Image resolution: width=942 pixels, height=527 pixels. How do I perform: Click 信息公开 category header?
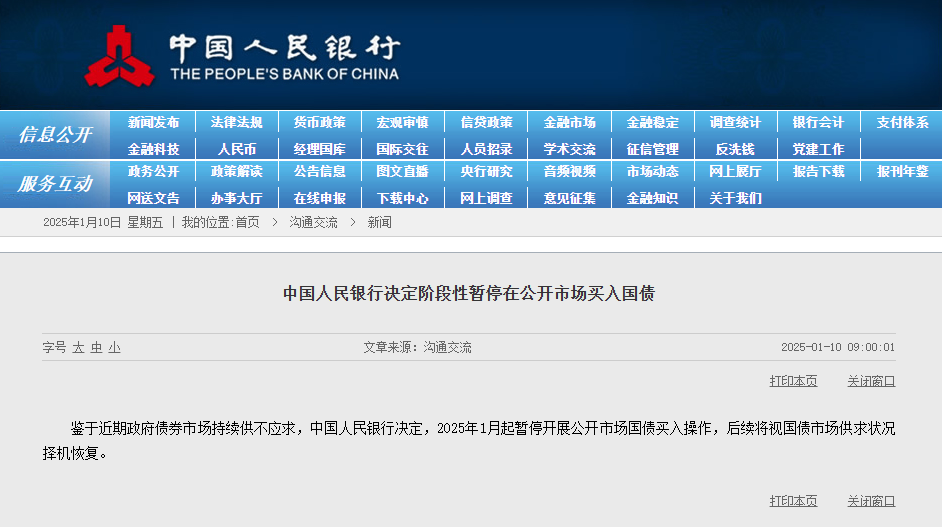coord(55,135)
